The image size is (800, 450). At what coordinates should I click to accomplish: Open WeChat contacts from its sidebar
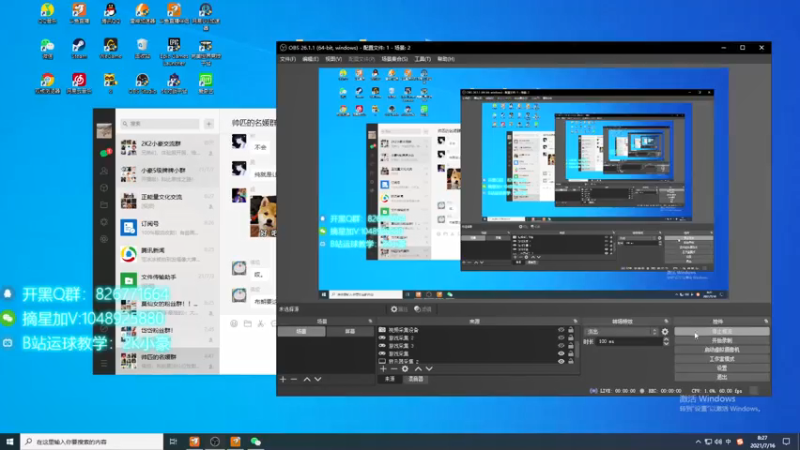click(x=104, y=171)
